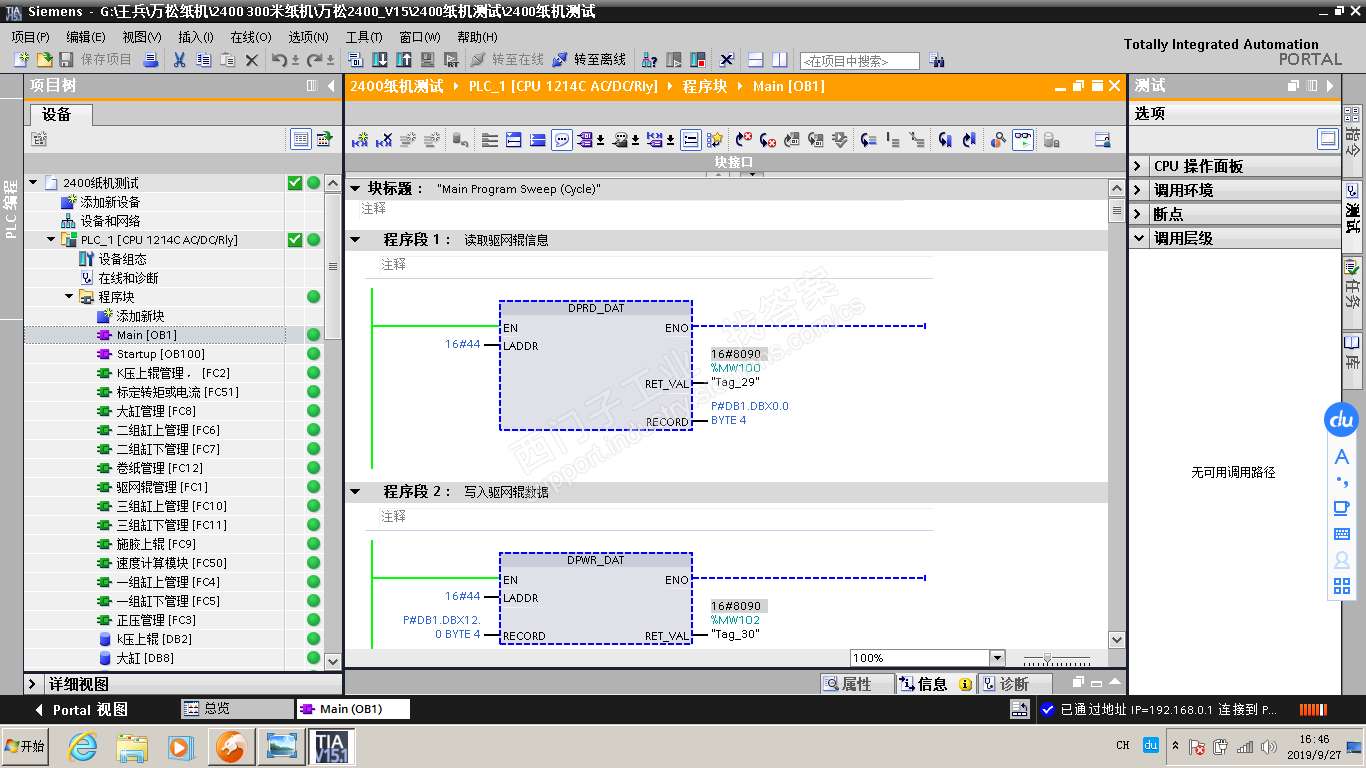
Task: Click the open project icon in toolbar
Action: [44, 60]
